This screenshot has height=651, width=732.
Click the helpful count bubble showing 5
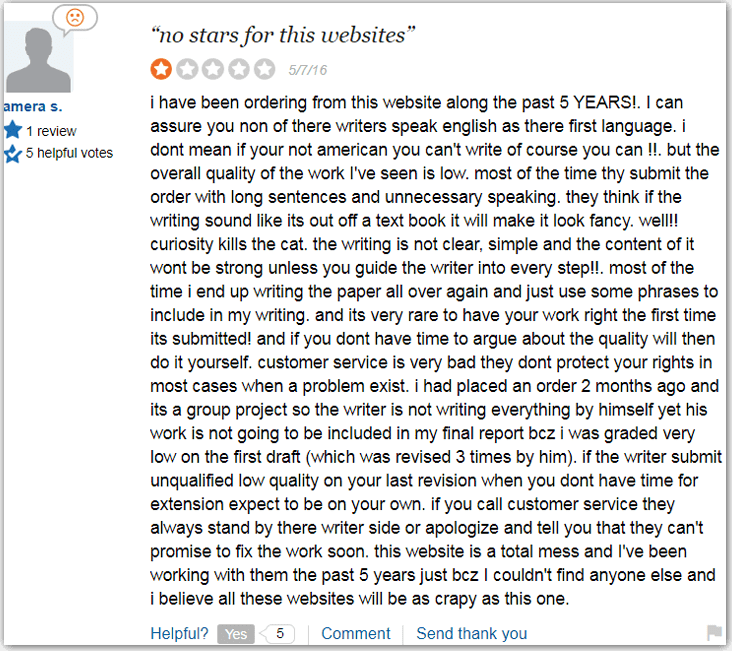pyautogui.click(x=279, y=633)
